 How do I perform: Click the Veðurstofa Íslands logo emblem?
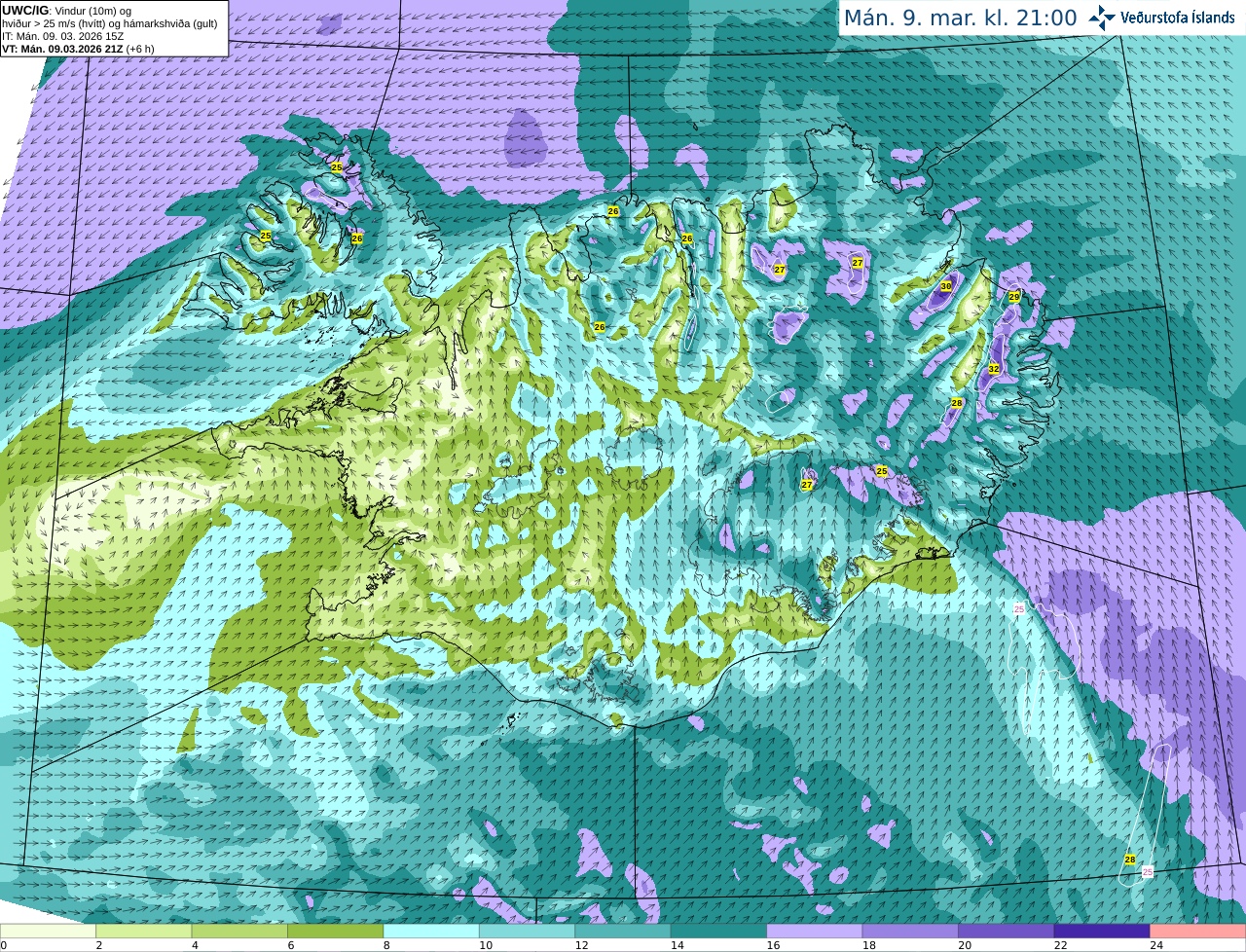pyautogui.click(x=1101, y=18)
